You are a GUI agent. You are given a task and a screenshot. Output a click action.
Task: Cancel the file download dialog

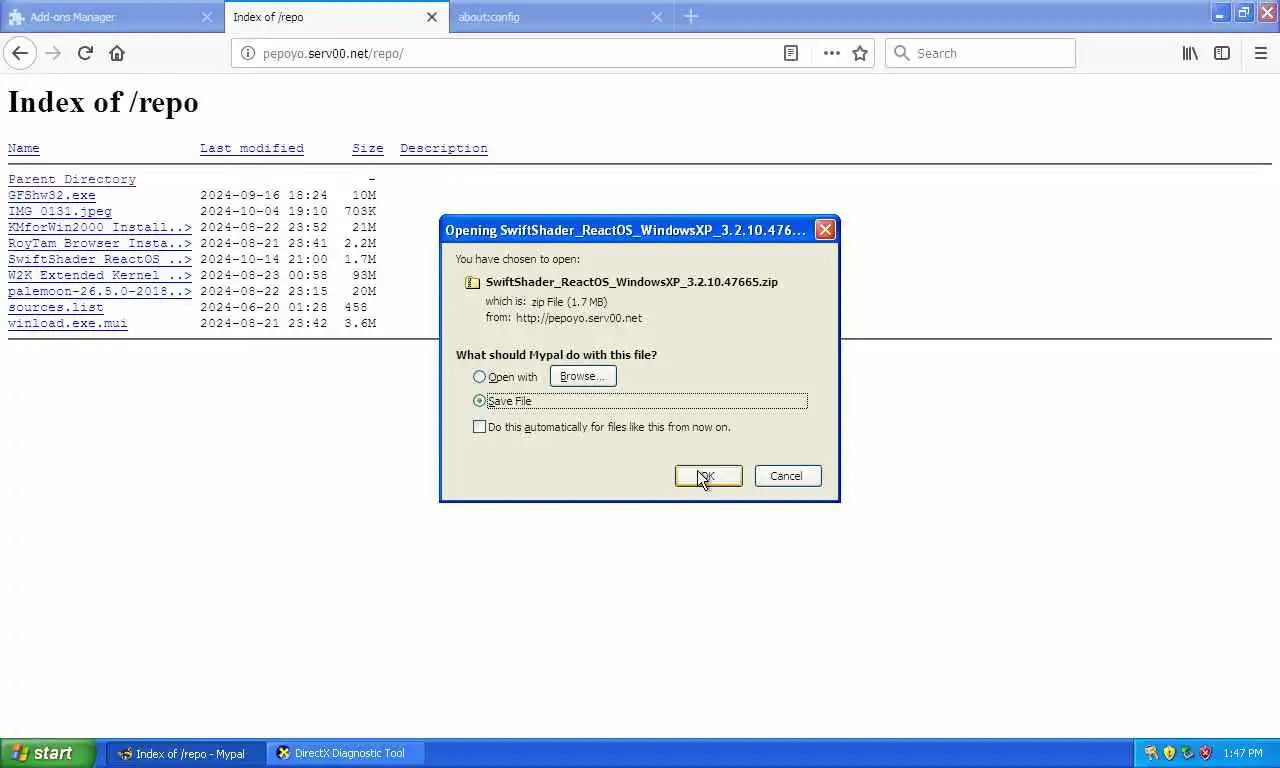pos(788,476)
